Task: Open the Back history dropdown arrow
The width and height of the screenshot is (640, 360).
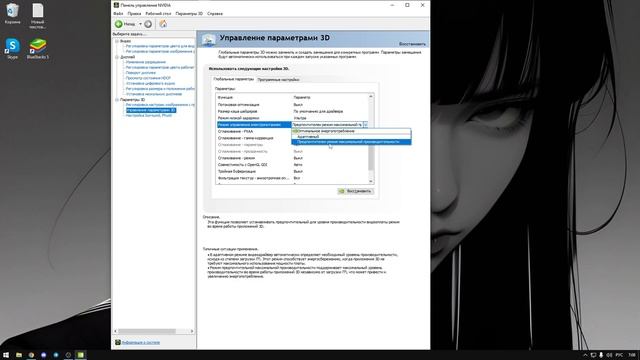Action: pos(140,24)
